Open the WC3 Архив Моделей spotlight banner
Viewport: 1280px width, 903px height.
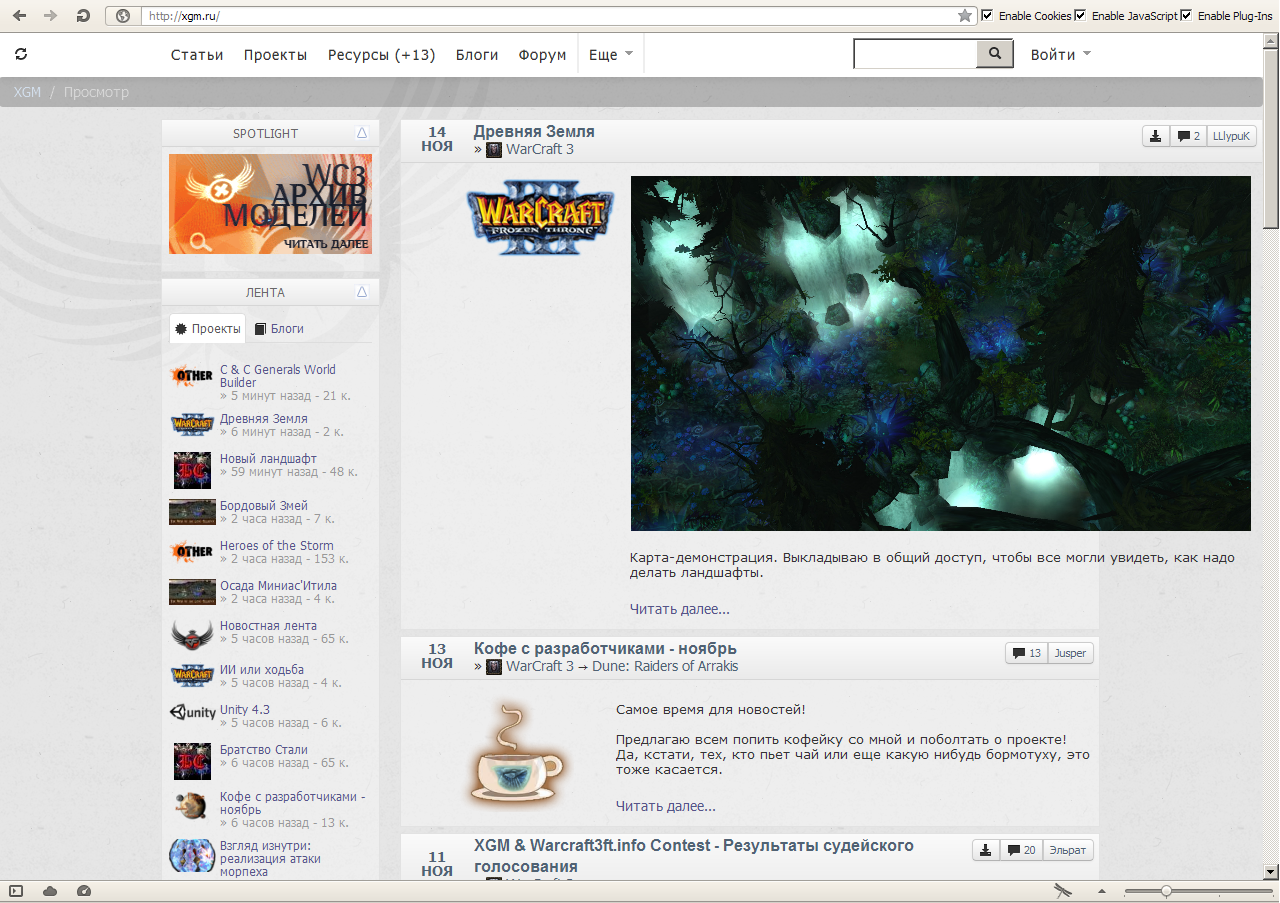[270, 204]
